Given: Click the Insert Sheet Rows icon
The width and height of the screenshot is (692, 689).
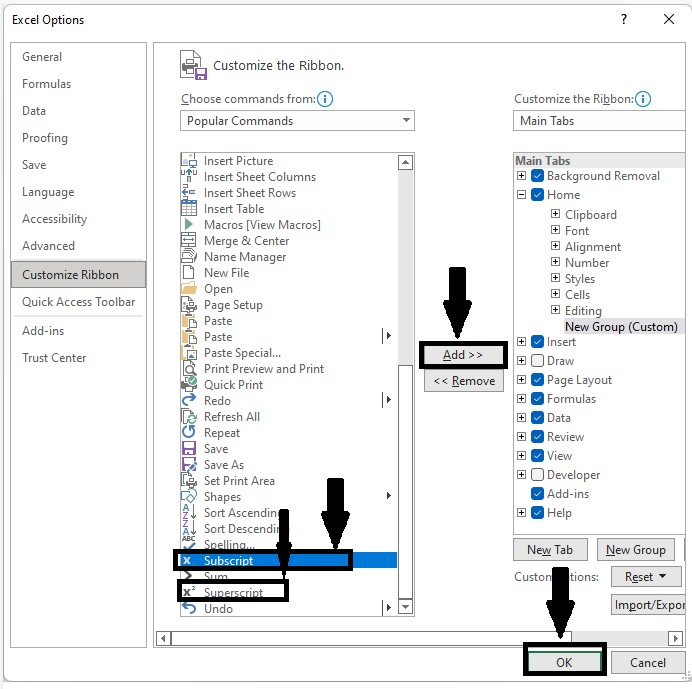Looking at the screenshot, I should pyautogui.click(x=189, y=192).
